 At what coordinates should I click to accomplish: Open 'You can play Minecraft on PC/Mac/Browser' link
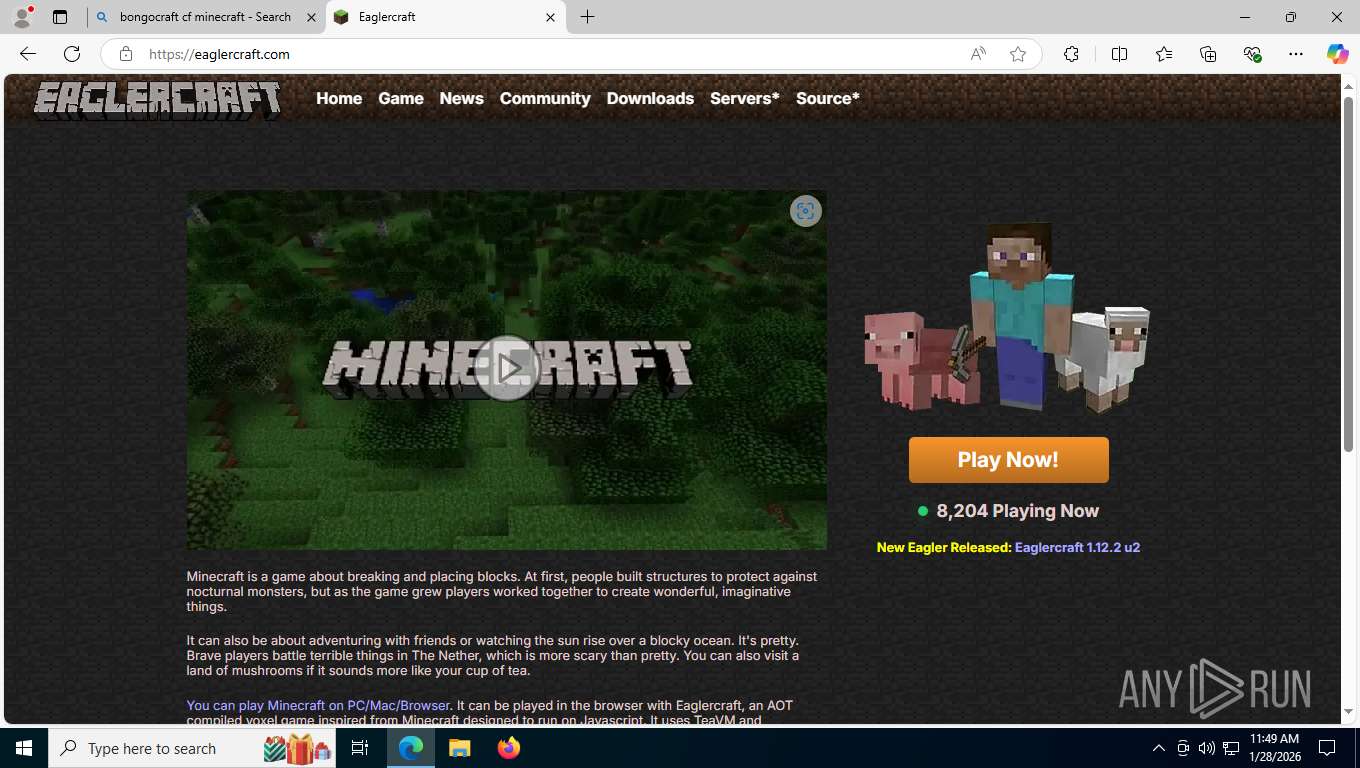(x=318, y=705)
